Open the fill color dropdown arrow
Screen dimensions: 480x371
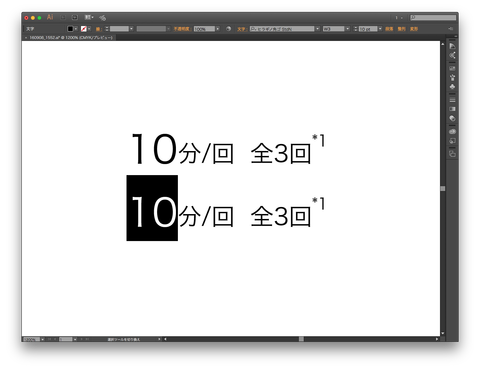point(76,29)
